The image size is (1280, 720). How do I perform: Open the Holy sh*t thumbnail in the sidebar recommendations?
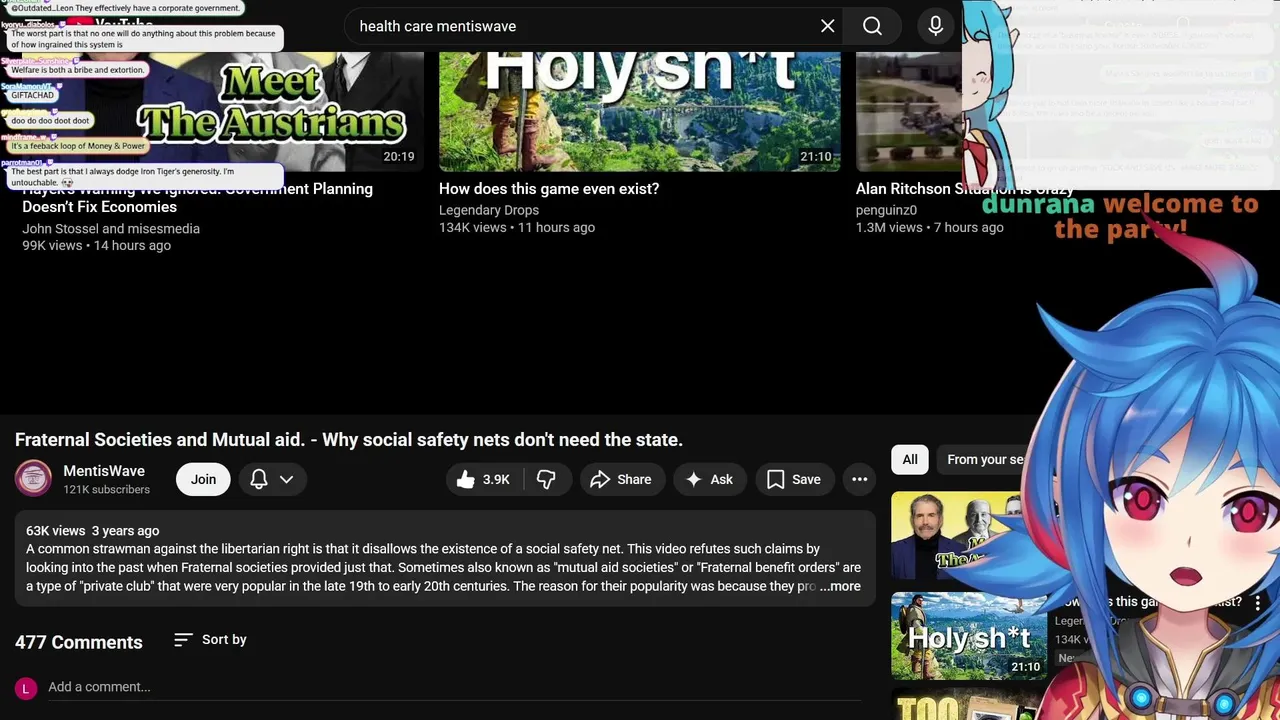tap(969, 637)
